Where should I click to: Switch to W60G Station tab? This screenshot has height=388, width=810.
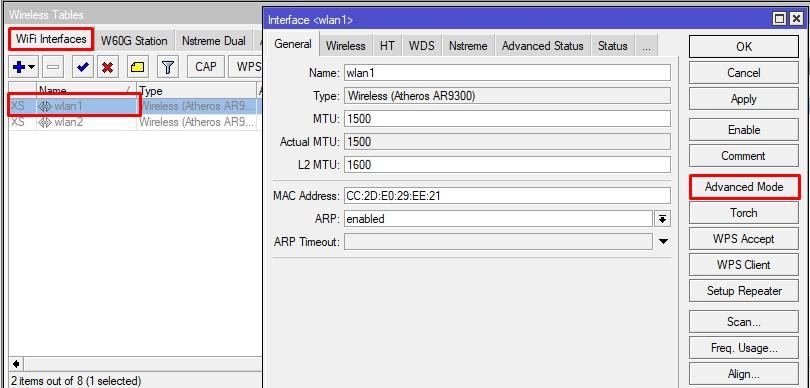[x=134, y=41]
